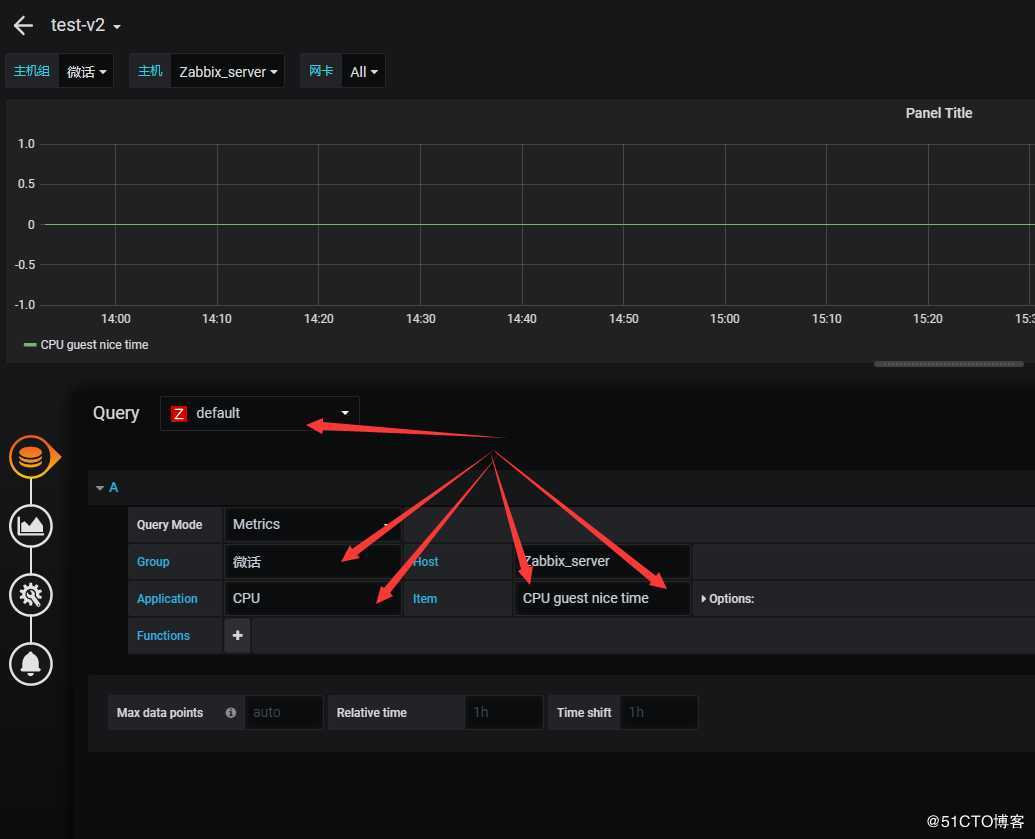Click the Relative time label
The image size is (1035, 839).
[x=372, y=713]
